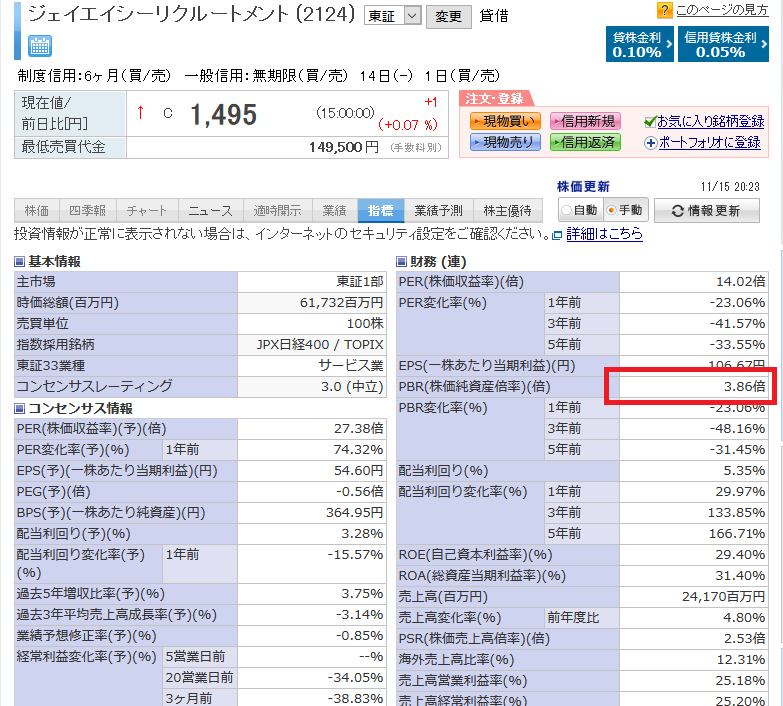Click the external link icon before 詳細はこちら
This screenshot has height=706, width=783.
557,235
